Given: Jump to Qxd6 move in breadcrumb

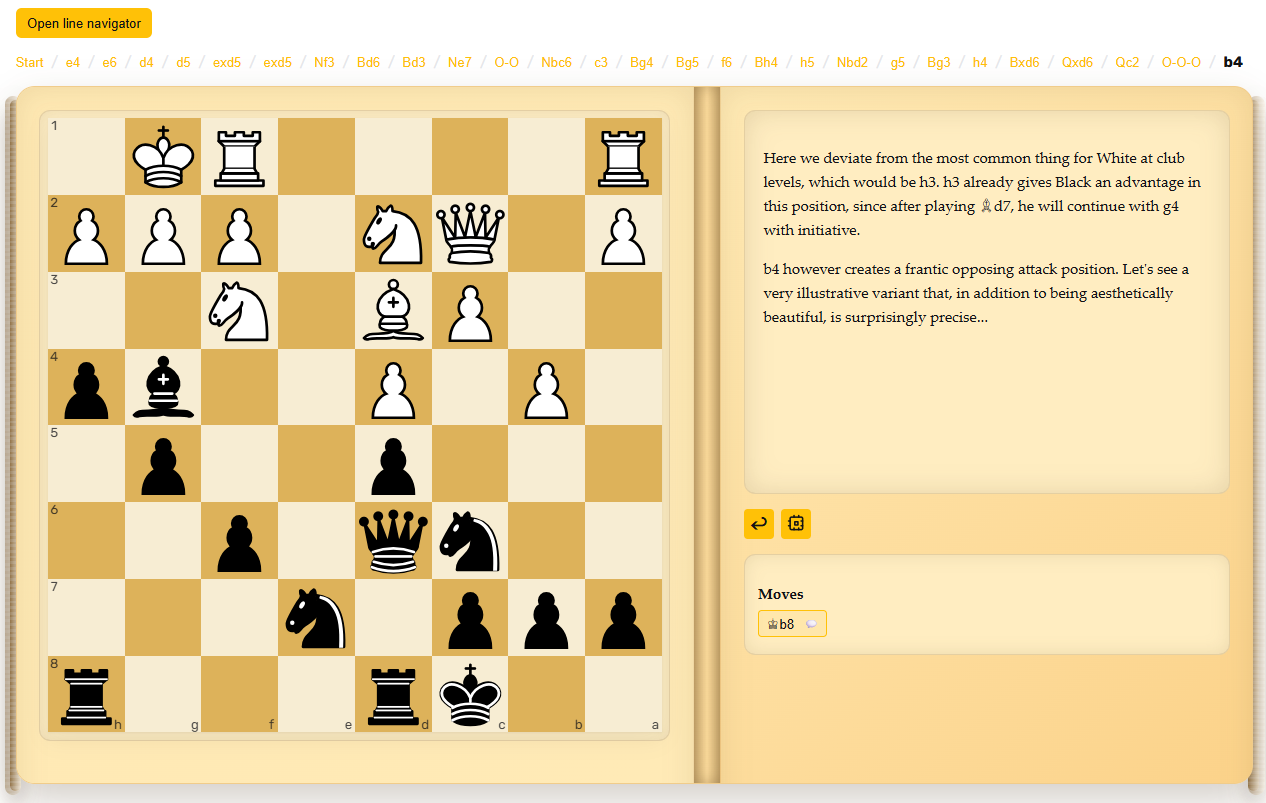Looking at the screenshot, I should [x=1078, y=62].
